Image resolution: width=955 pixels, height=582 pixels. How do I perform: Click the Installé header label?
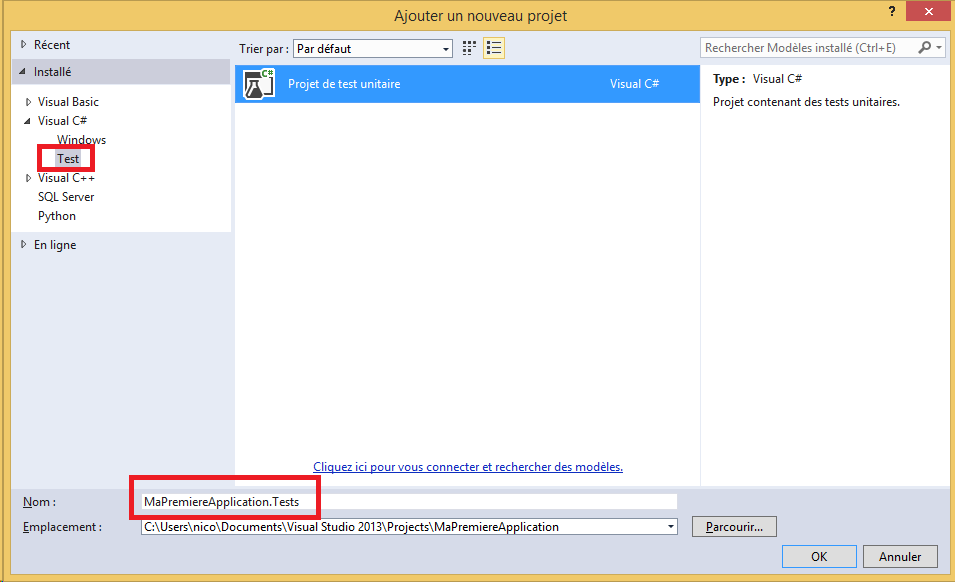pos(52,72)
